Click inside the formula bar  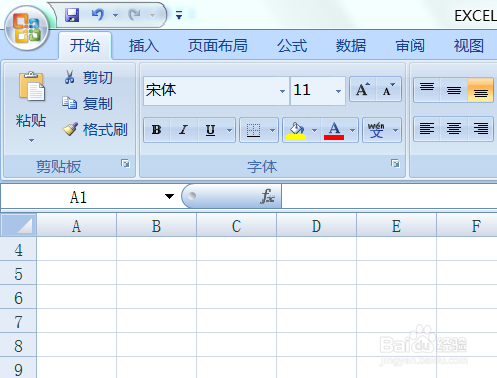click(389, 197)
